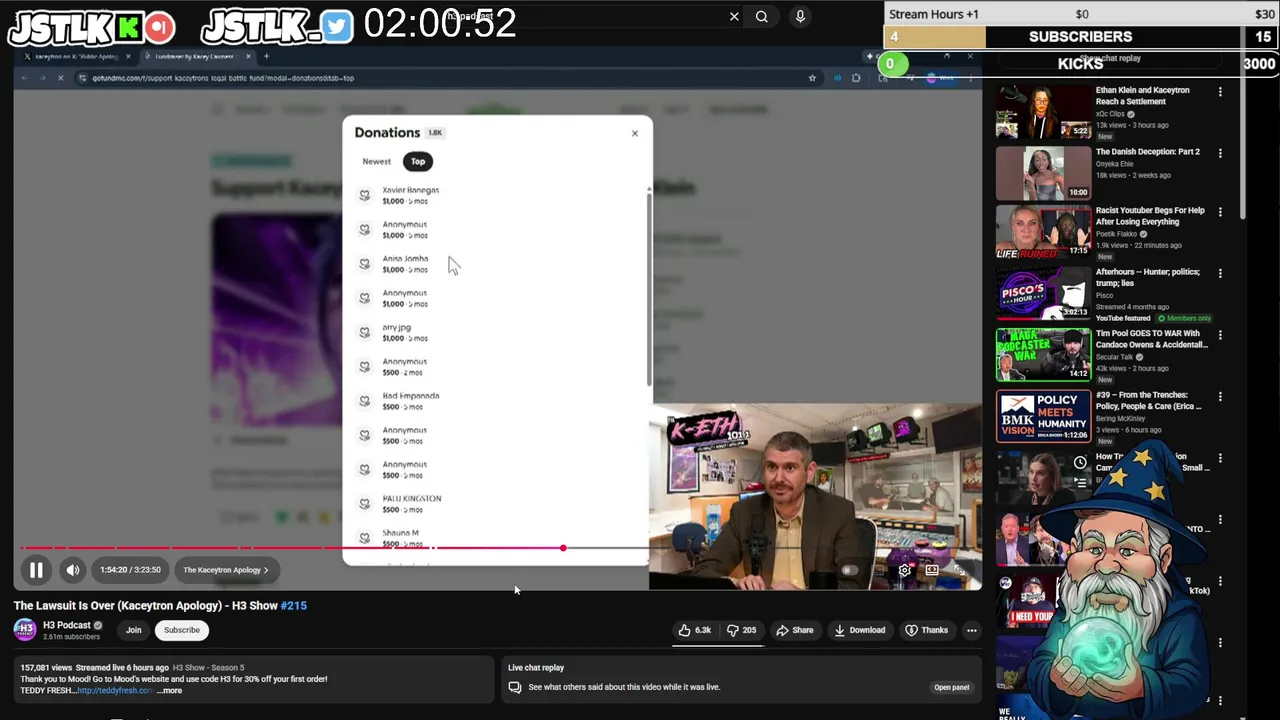Download the video
Image resolution: width=1280 pixels, height=720 pixels.
(x=860, y=630)
